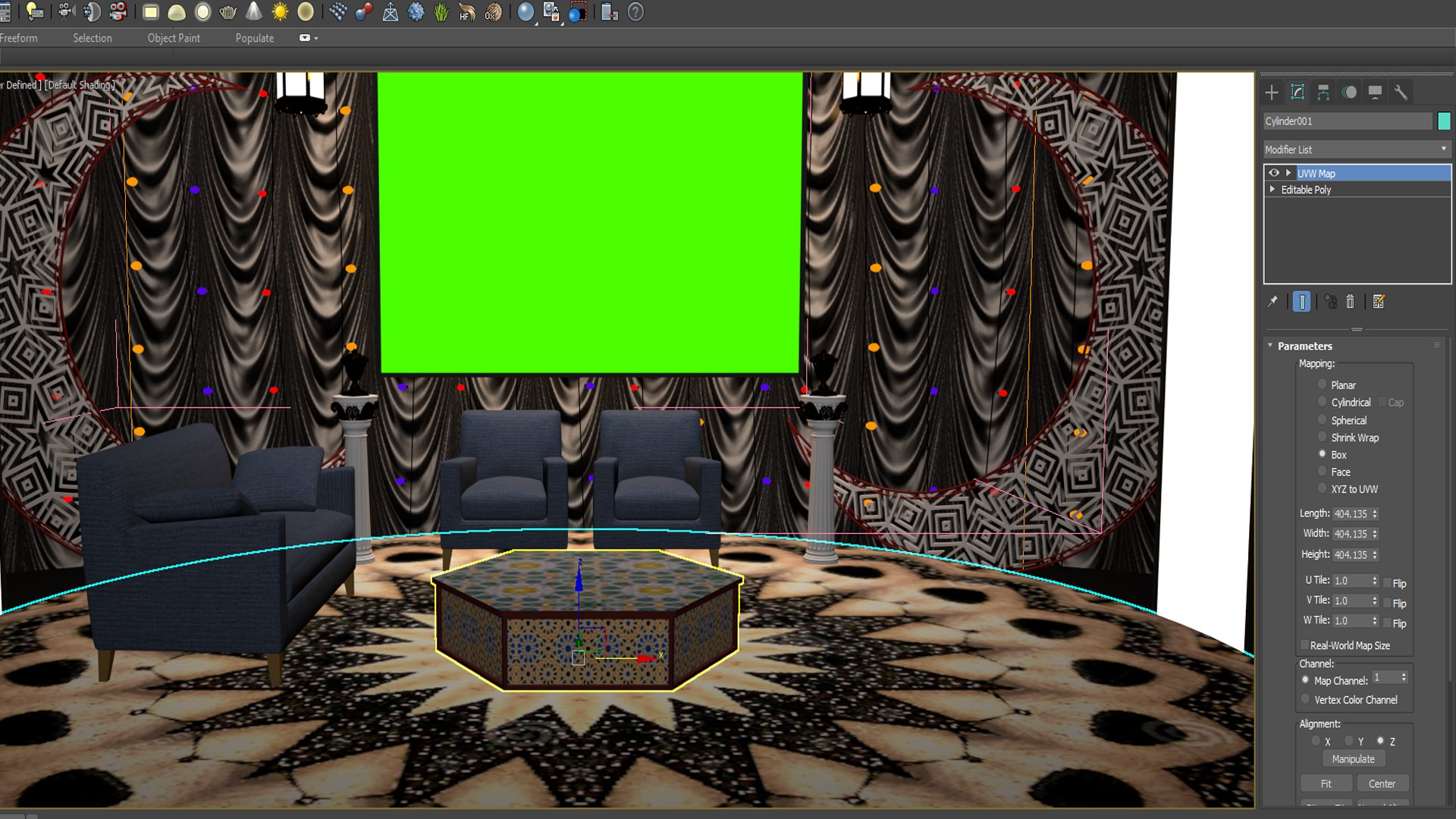
Task: Toggle UVW Map modifier eye visibility
Action: [x=1274, y=173]
